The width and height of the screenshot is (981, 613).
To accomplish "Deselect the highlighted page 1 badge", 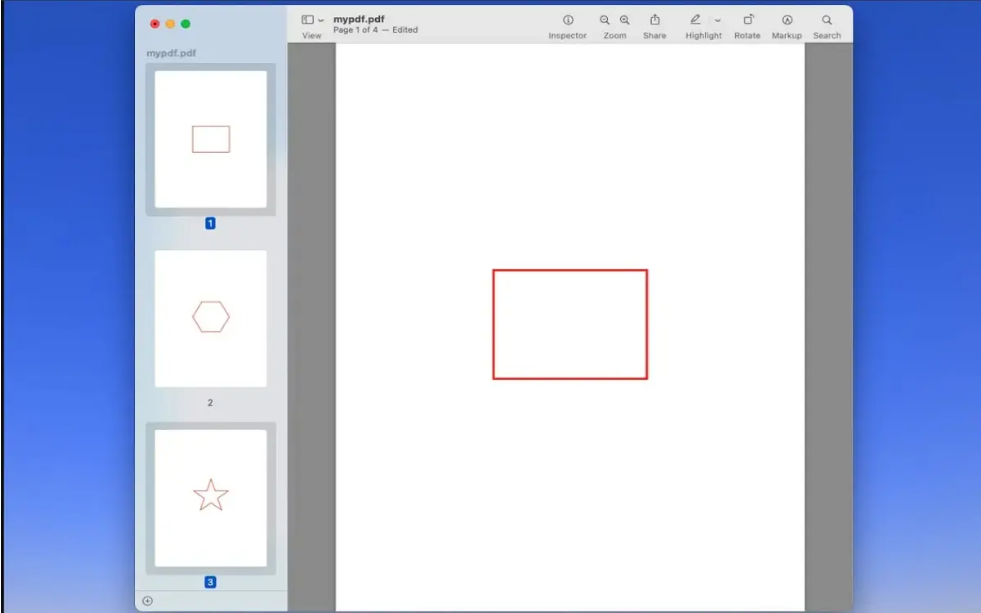I will click(209, 224).
